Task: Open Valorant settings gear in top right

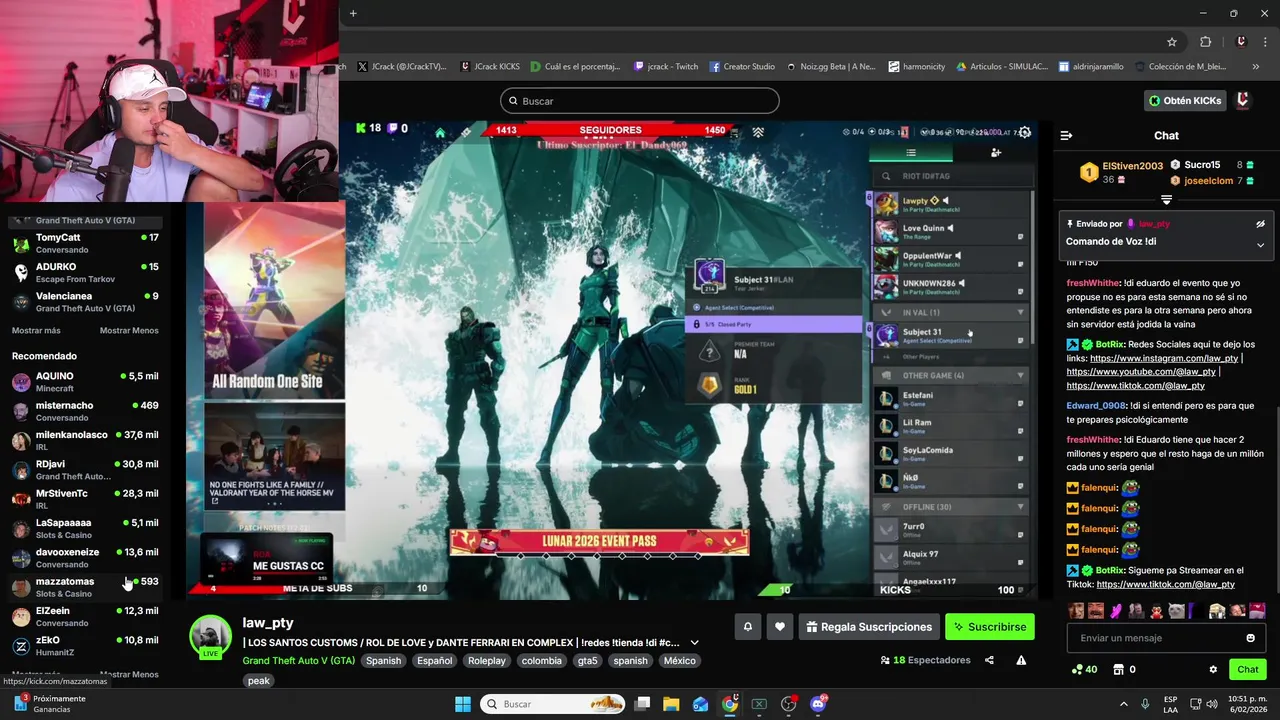Action: coord(1024,132)
